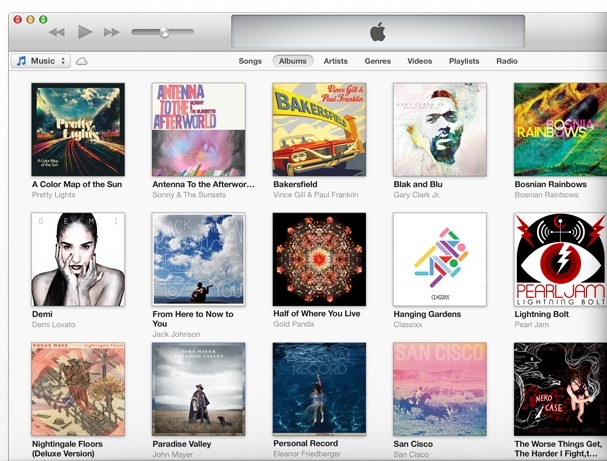Start playback with the Play button
607x461 pixels.
(x=85, y=32)
